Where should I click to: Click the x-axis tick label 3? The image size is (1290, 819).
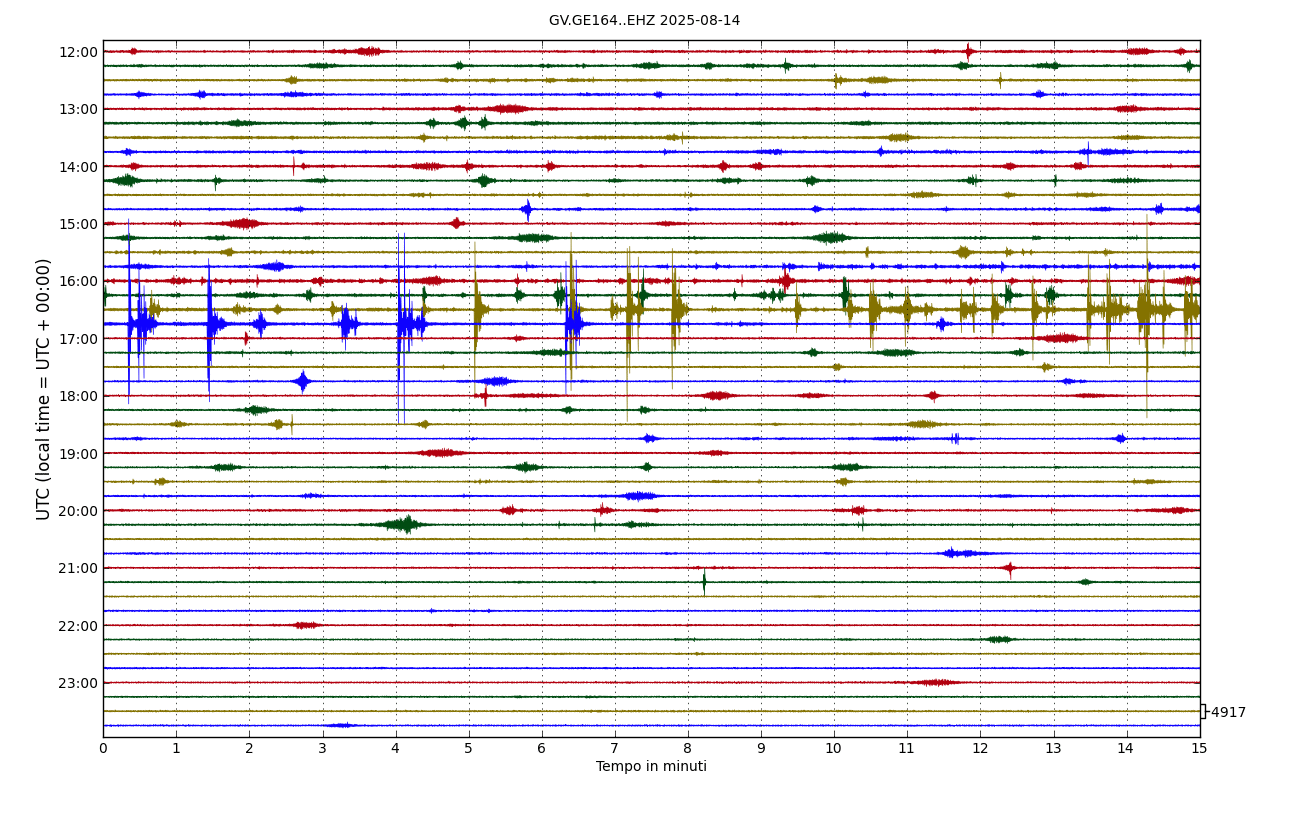point(322,748)
